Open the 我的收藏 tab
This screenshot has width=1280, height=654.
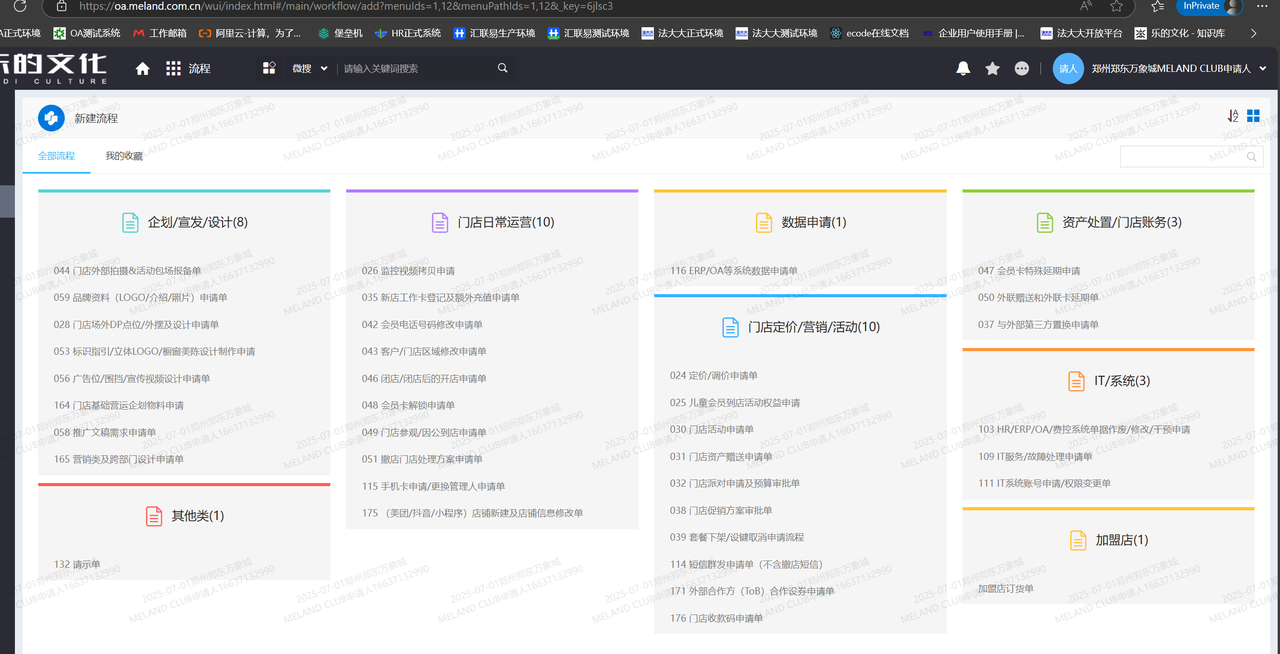click(124, 156)
